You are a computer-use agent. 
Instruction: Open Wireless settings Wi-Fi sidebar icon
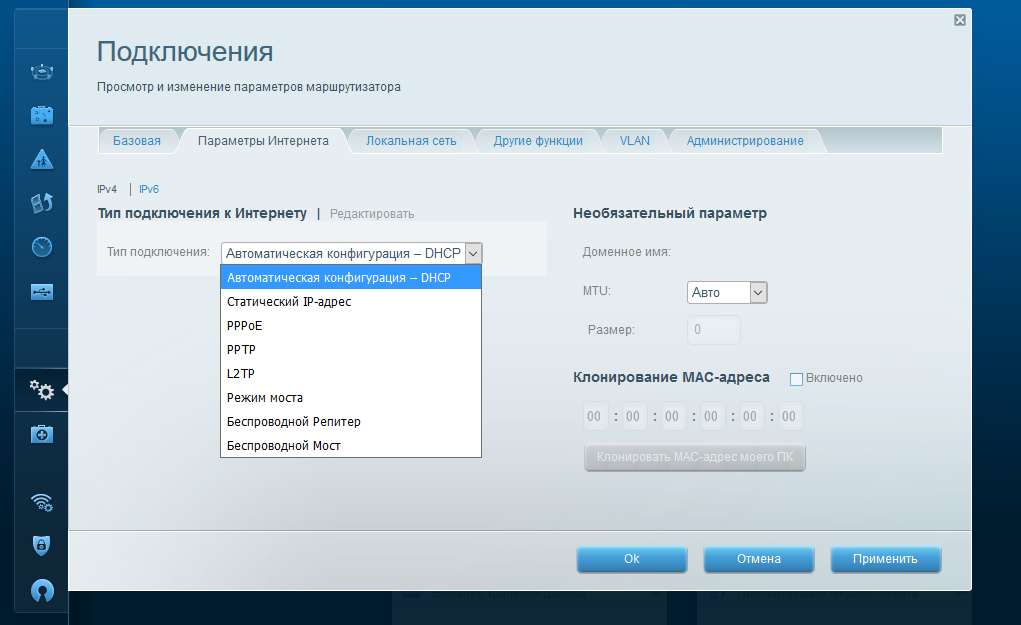[x=42, y=503]
